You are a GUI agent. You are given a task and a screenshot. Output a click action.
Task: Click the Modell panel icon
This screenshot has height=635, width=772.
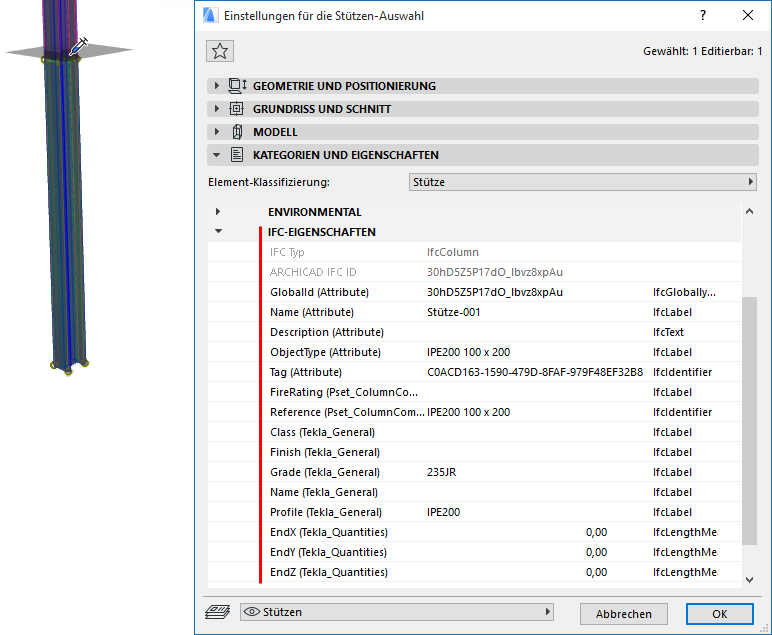(237, 132)
